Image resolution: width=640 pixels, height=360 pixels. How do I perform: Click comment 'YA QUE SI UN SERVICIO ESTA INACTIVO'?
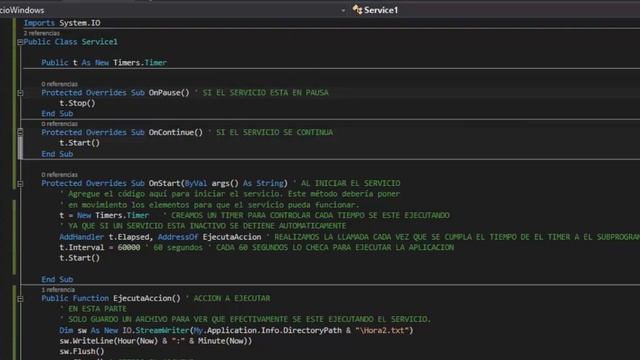[x=203, y=226]
